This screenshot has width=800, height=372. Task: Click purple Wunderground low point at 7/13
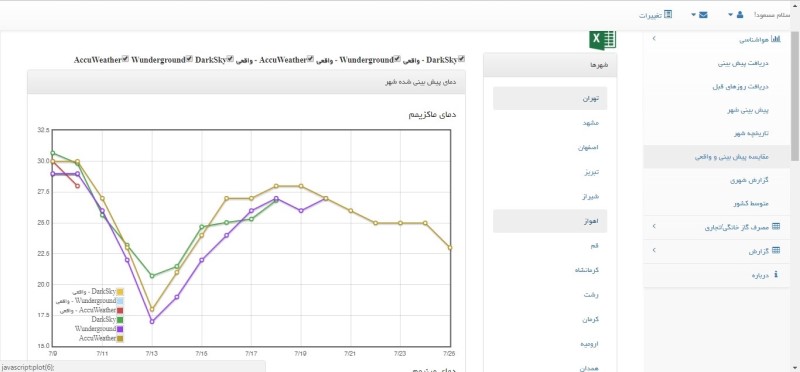(x=152, y=321)
